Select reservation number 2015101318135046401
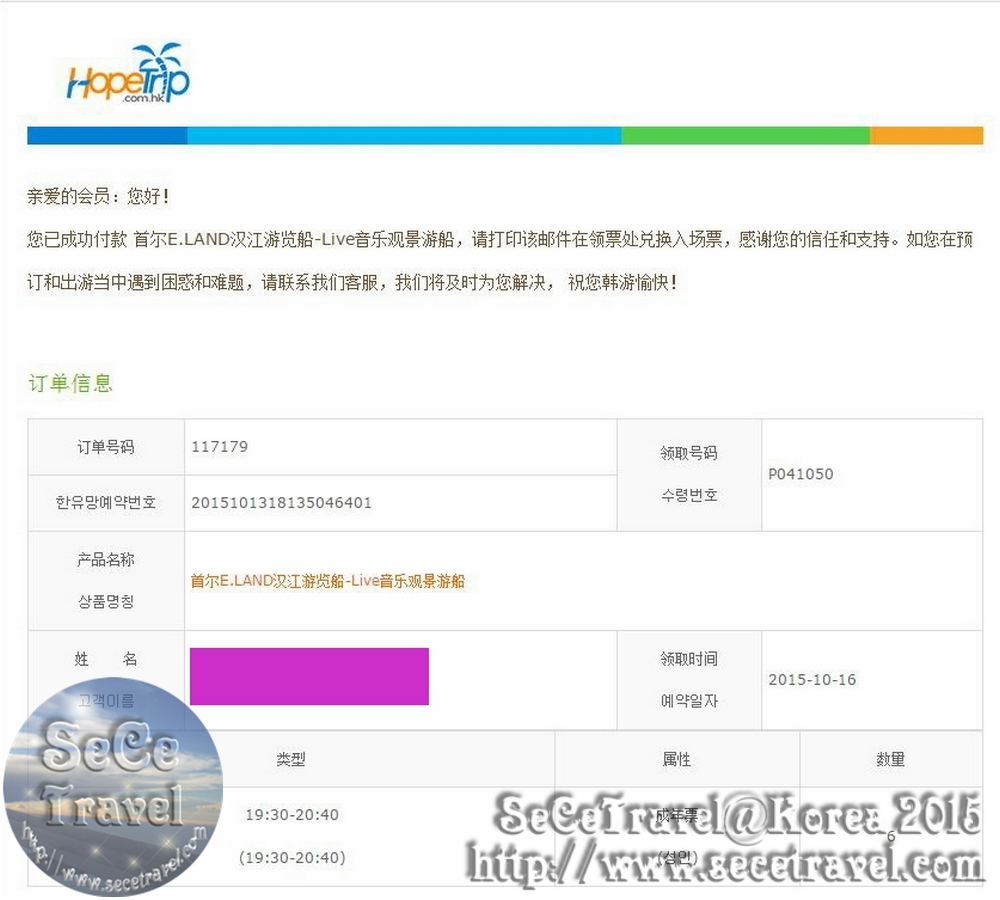The width and height of the screenshot is (1000, 900). pyautogui.click(x=281, y=503)
